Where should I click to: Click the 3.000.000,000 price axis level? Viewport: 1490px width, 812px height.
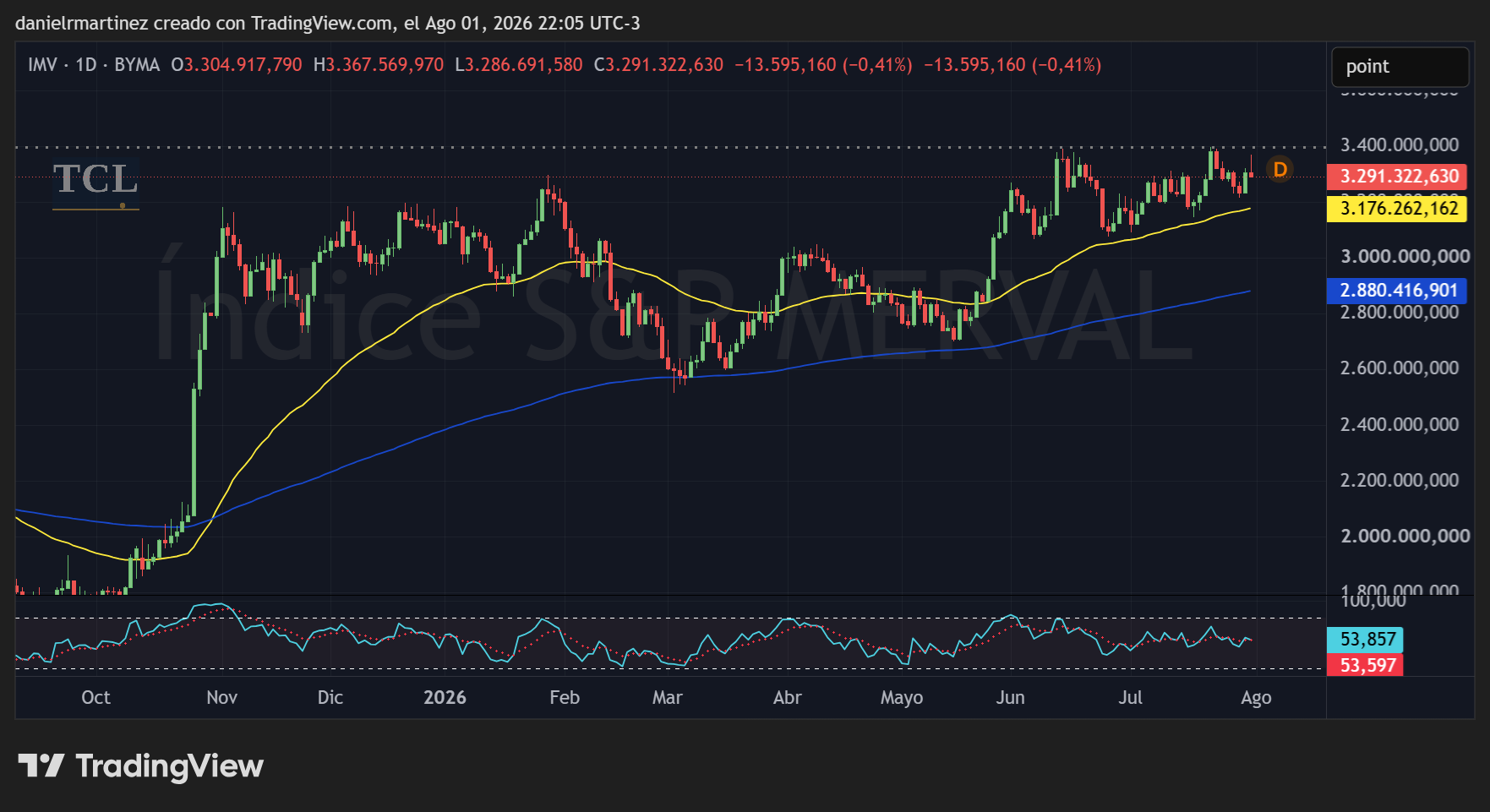point(1405,257)
